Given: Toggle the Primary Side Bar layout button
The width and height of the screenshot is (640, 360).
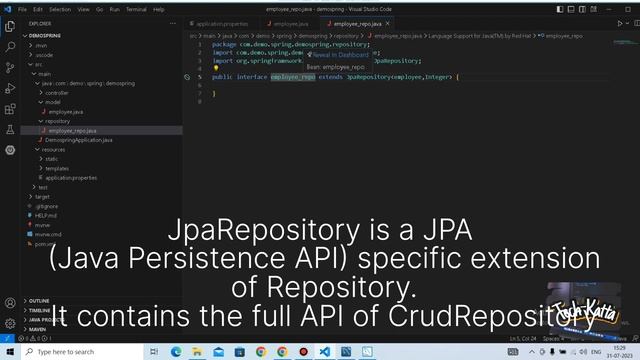Looking at the screenshot, I should [x=560, y=9].
